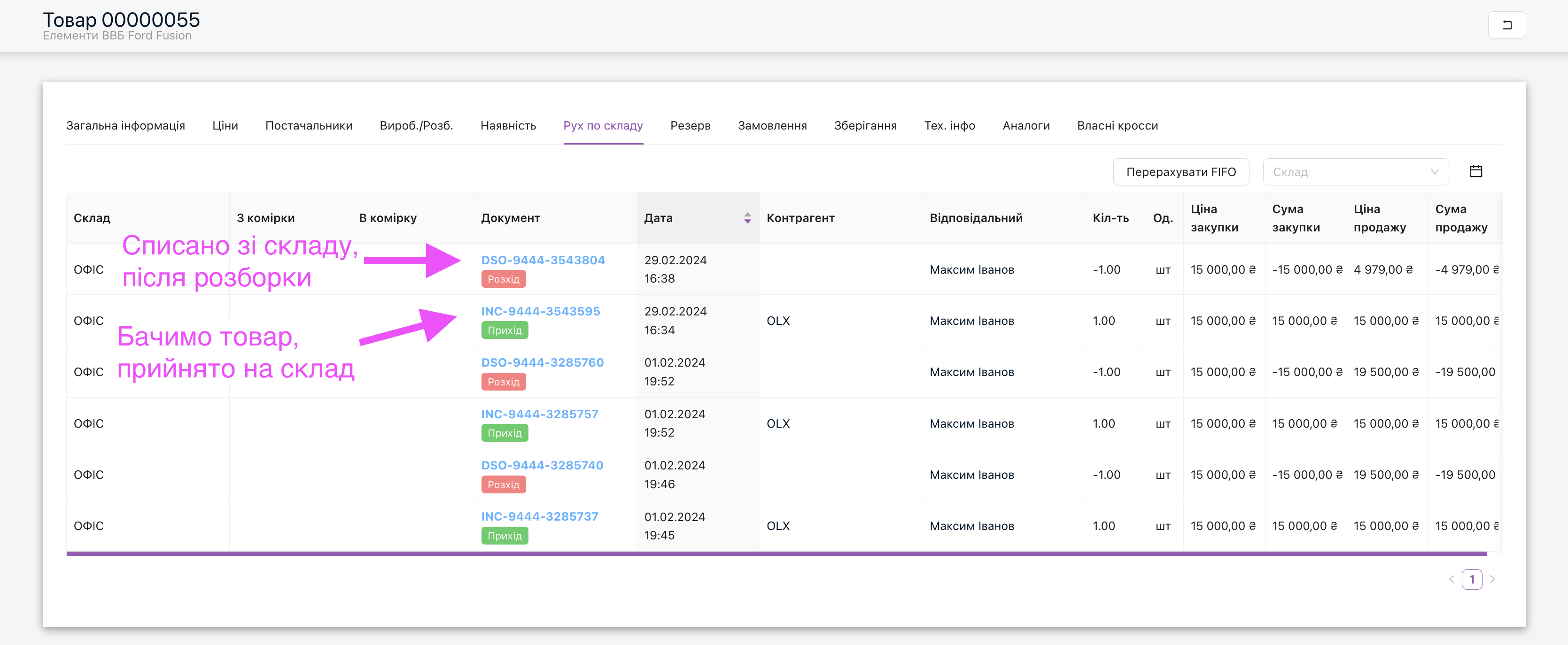
Task: Open the Наявність tab
Action: coord(508,125)
